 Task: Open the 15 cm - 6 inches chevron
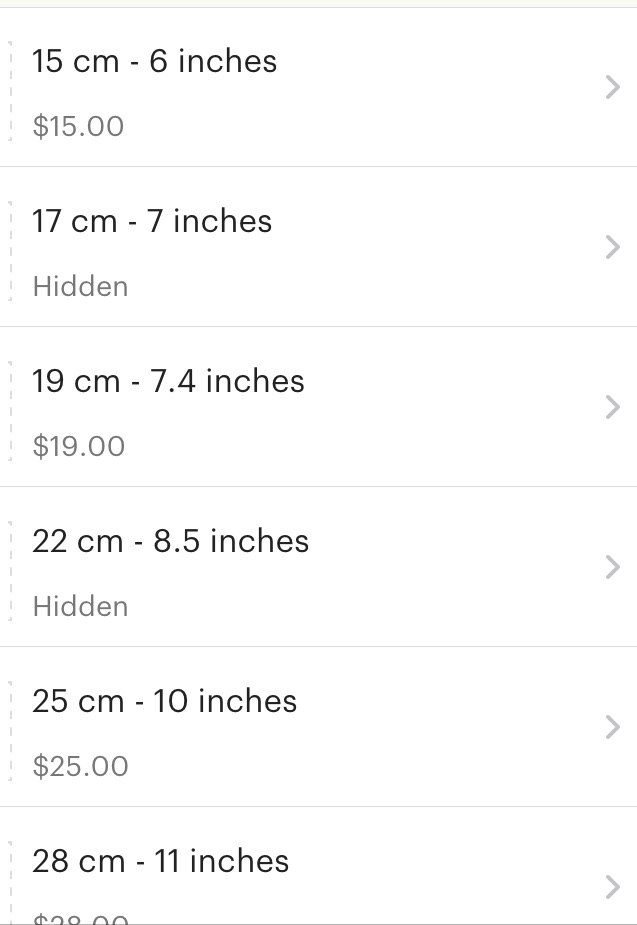(x=613, y=87)
